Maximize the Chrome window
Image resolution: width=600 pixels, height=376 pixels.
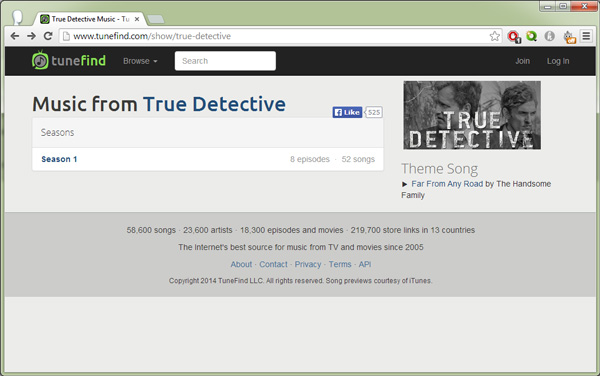pyautogui.click(x=563, y=6)
